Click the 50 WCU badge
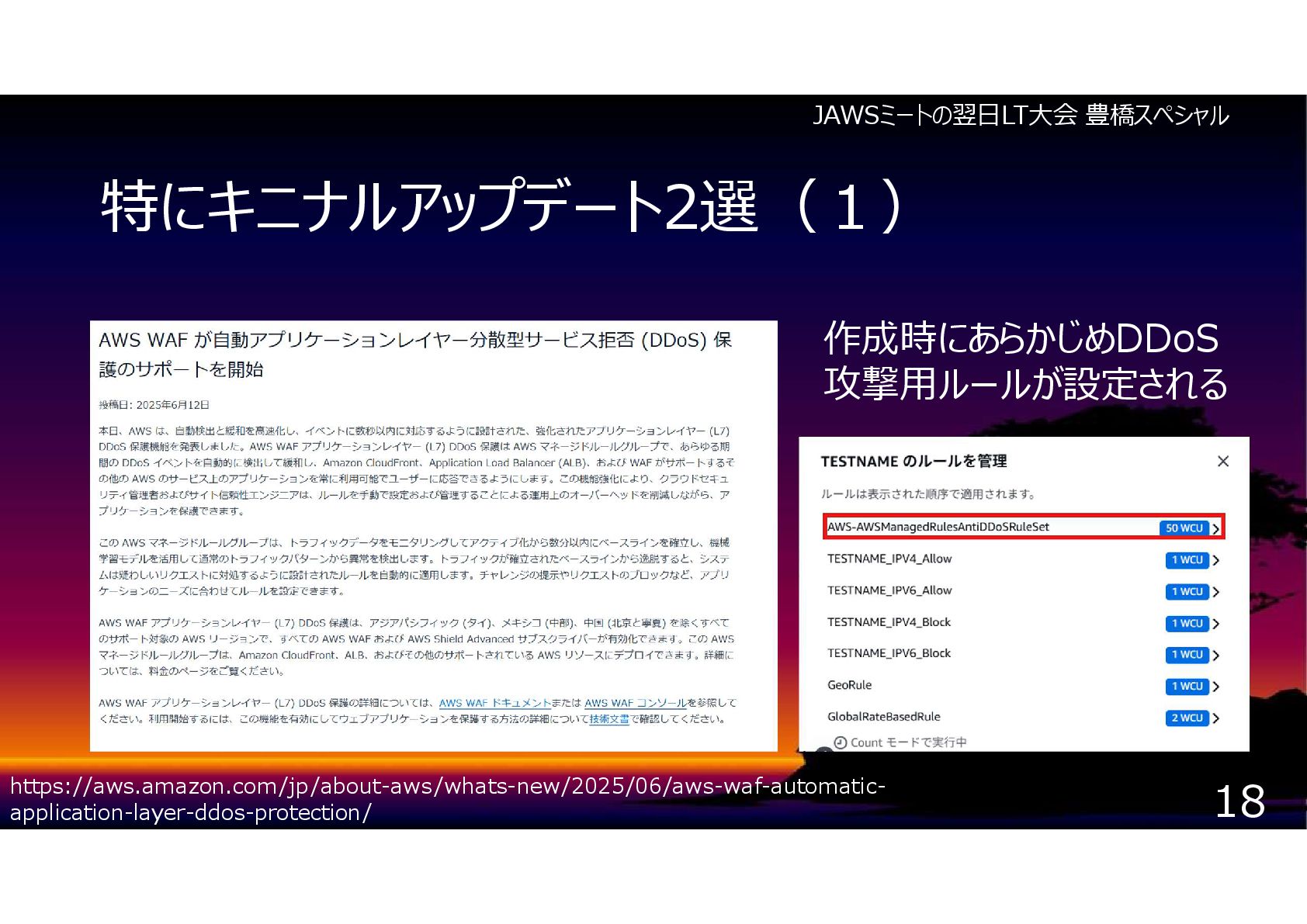1307x924 pixels. pos(1184,528)
